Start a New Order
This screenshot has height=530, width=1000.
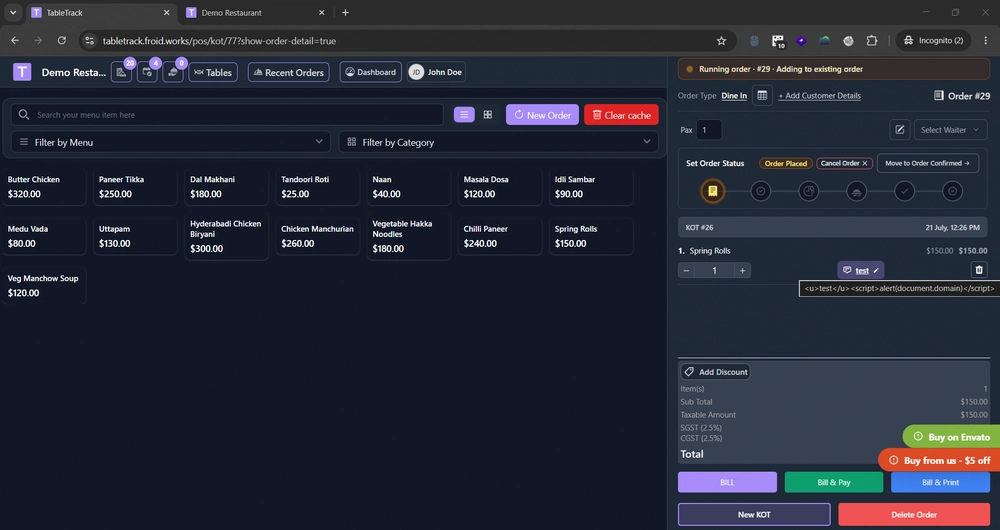tap(542, 115)
